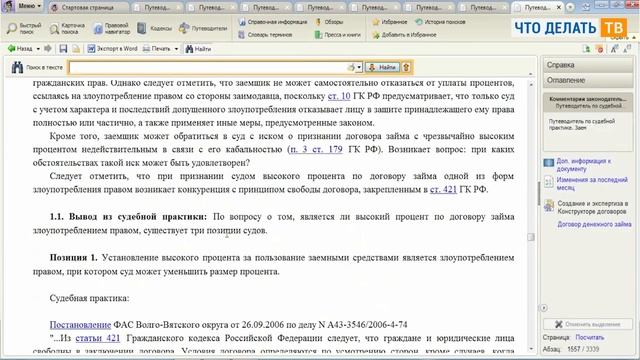Image resolution: width=640 pixels, height=360 pixels.
Task: Open the Оглавление panel
Action: click(x=588, y=80)
